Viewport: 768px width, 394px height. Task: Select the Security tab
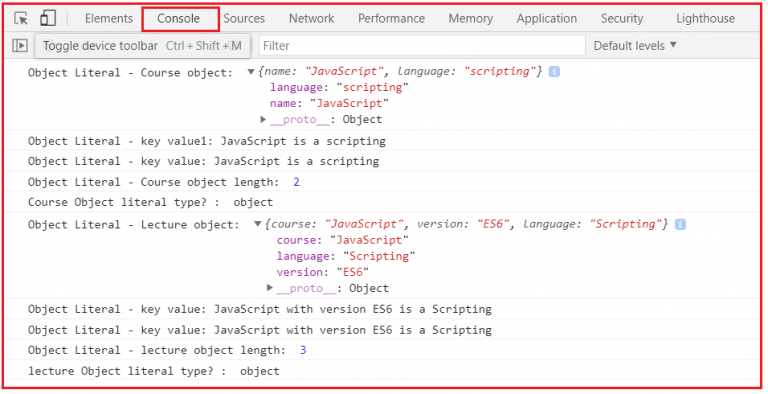point(622,19)
